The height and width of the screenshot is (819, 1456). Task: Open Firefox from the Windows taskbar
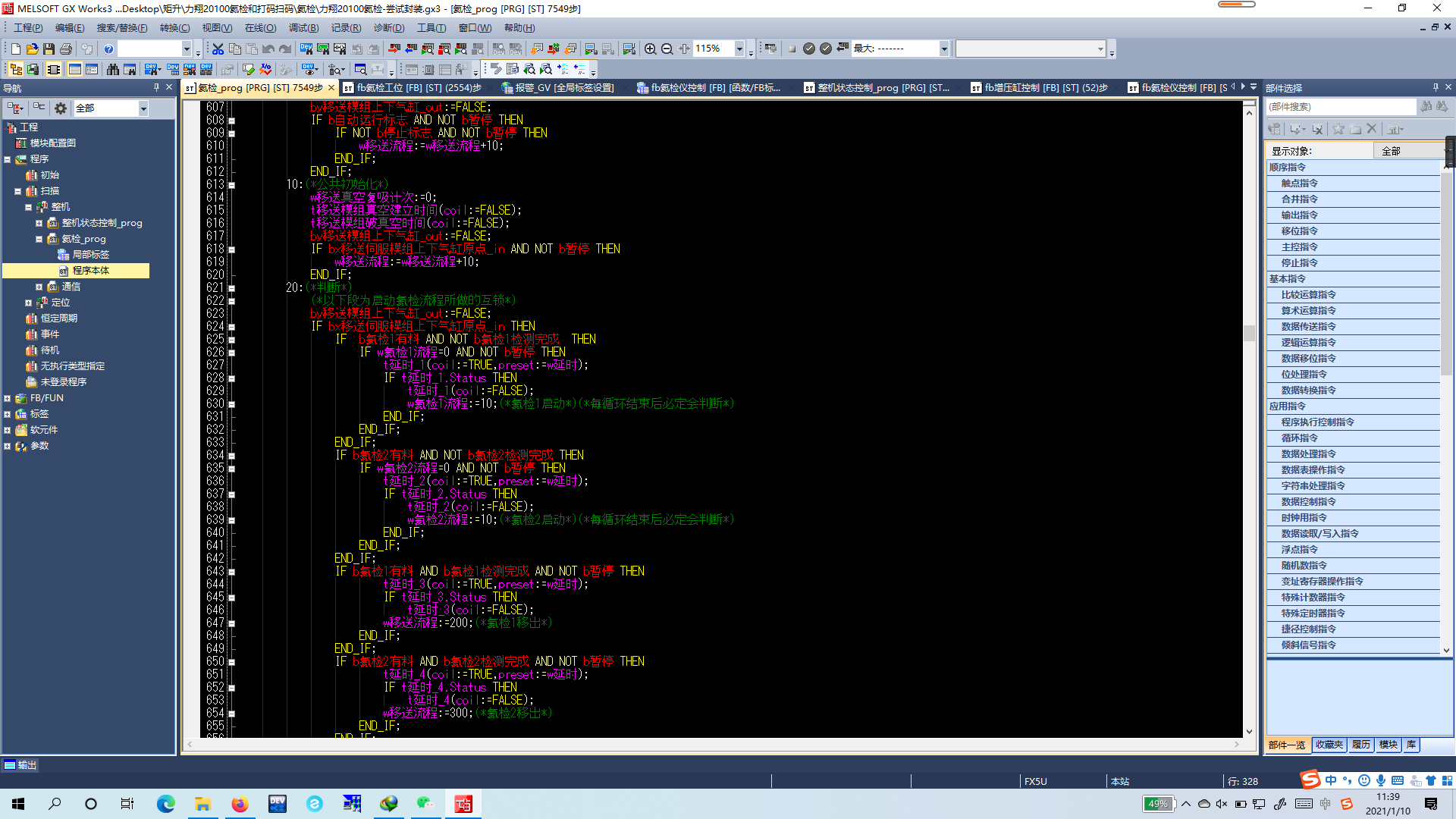(x=240, y=804)
